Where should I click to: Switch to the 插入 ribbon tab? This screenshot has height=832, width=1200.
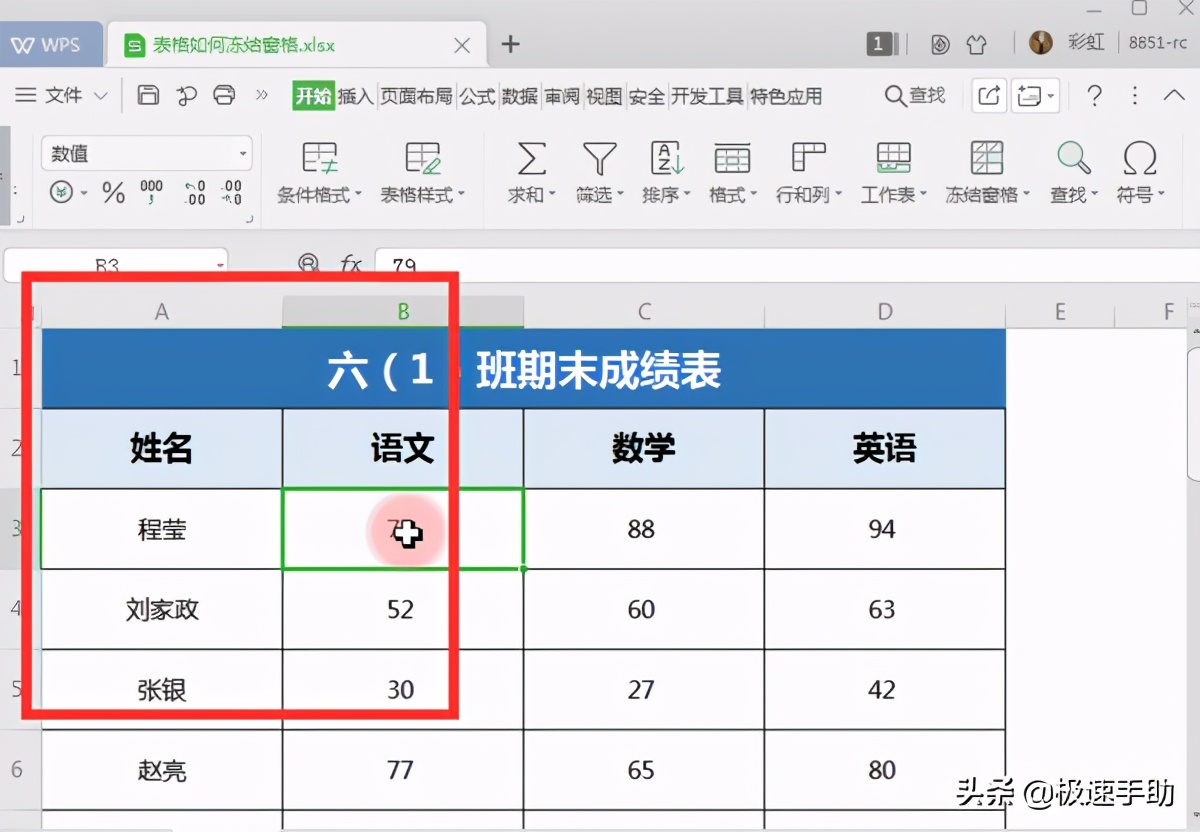[x=355, y=96]
